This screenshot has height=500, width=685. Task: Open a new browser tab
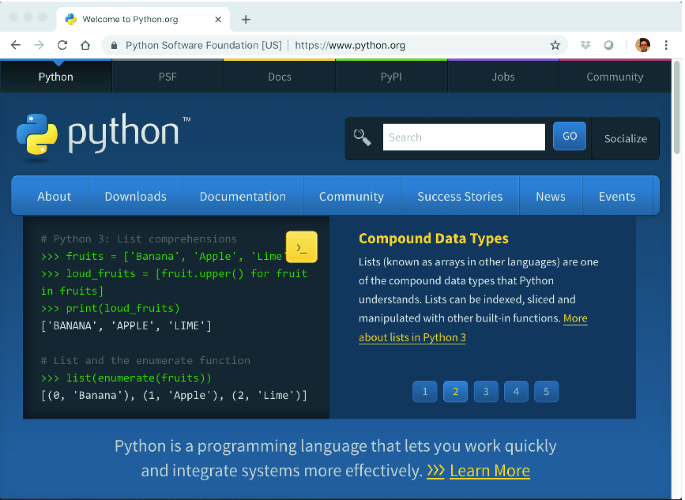pos(246,19)
